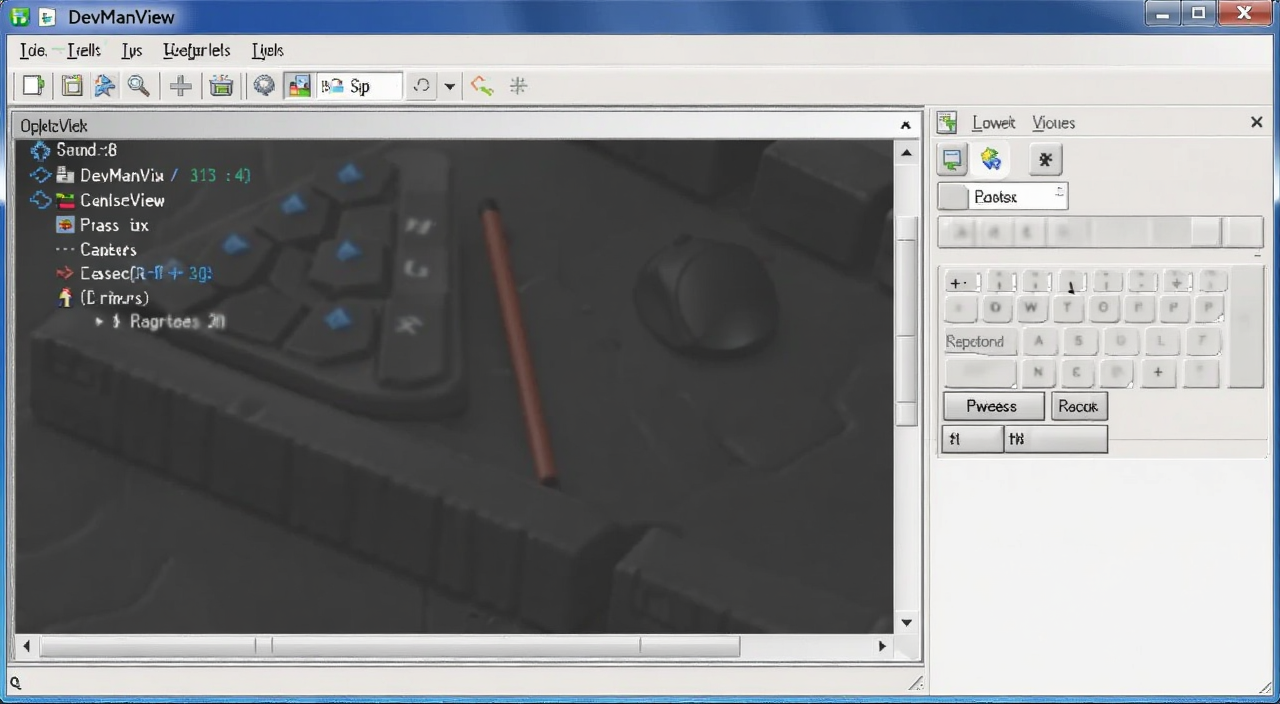
Task: Select the 'CenlseView' tree row
Action: [x=122, y=200]
